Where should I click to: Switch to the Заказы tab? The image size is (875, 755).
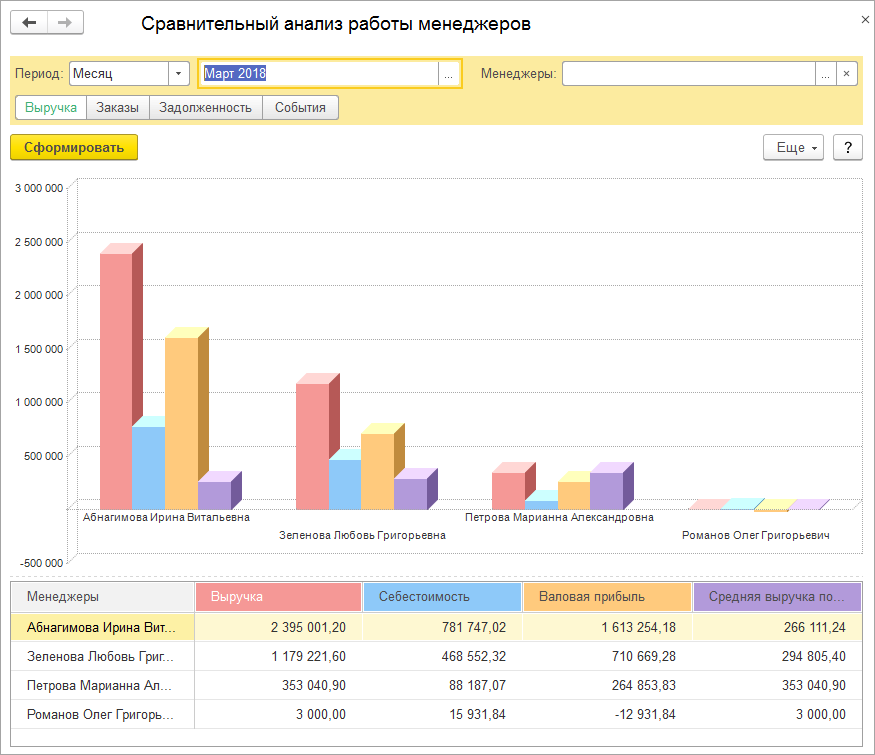coord(118,107)
